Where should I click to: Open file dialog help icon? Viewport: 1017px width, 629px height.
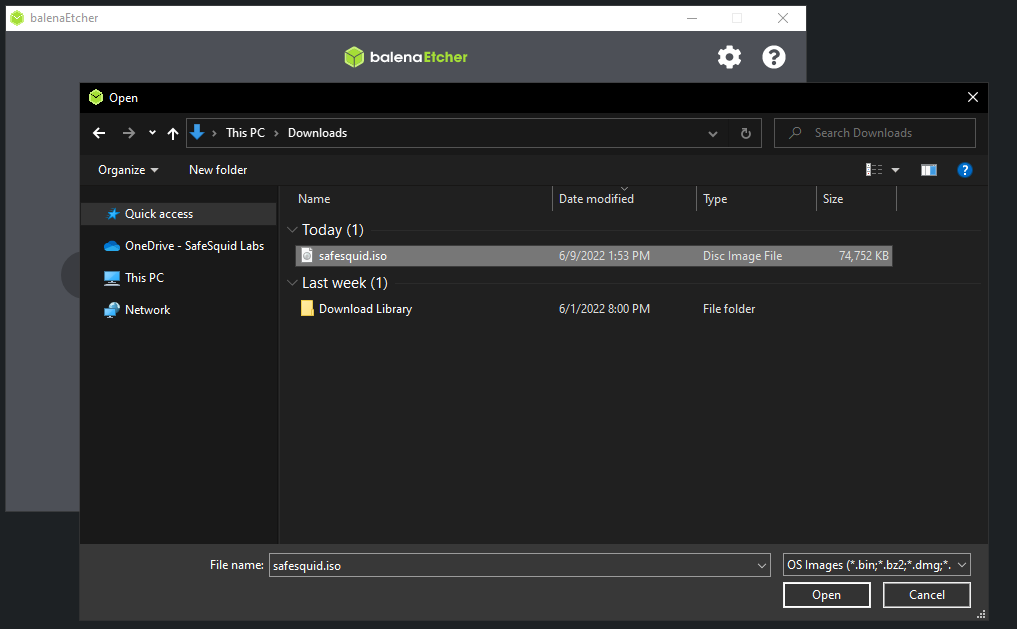click(x=964, y=170)
